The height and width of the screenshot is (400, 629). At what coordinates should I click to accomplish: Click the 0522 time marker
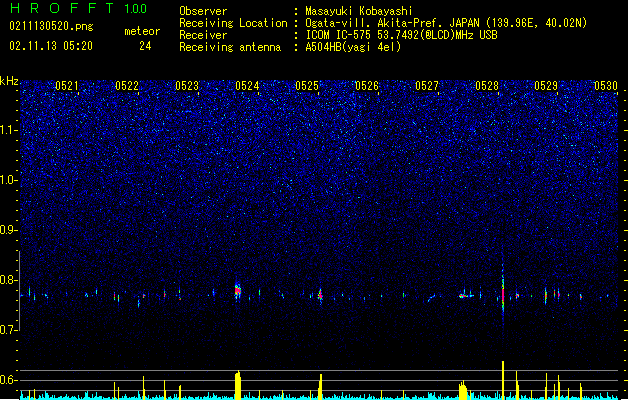(x=127, y=86)
